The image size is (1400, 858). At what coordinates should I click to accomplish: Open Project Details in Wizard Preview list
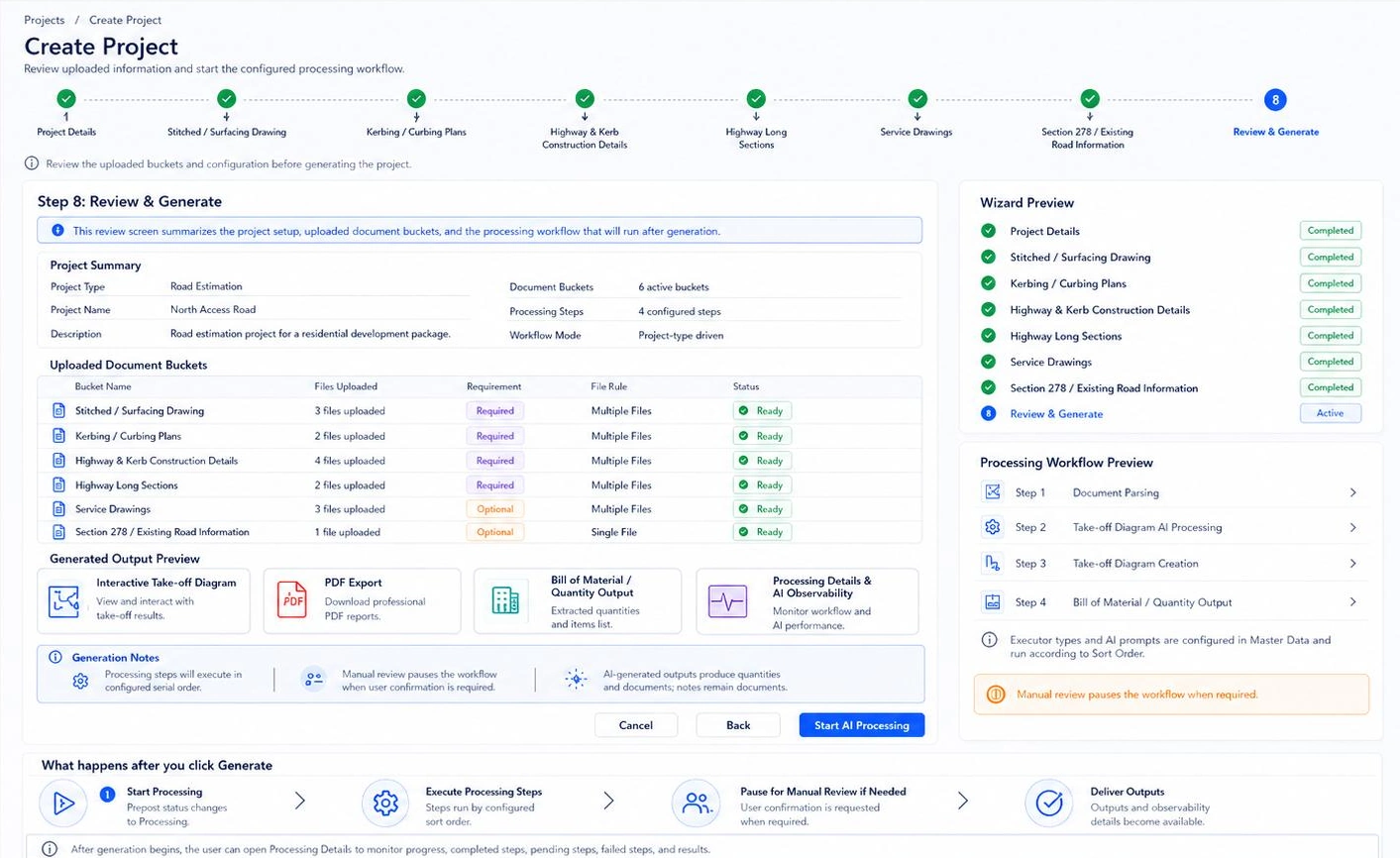1044,231
